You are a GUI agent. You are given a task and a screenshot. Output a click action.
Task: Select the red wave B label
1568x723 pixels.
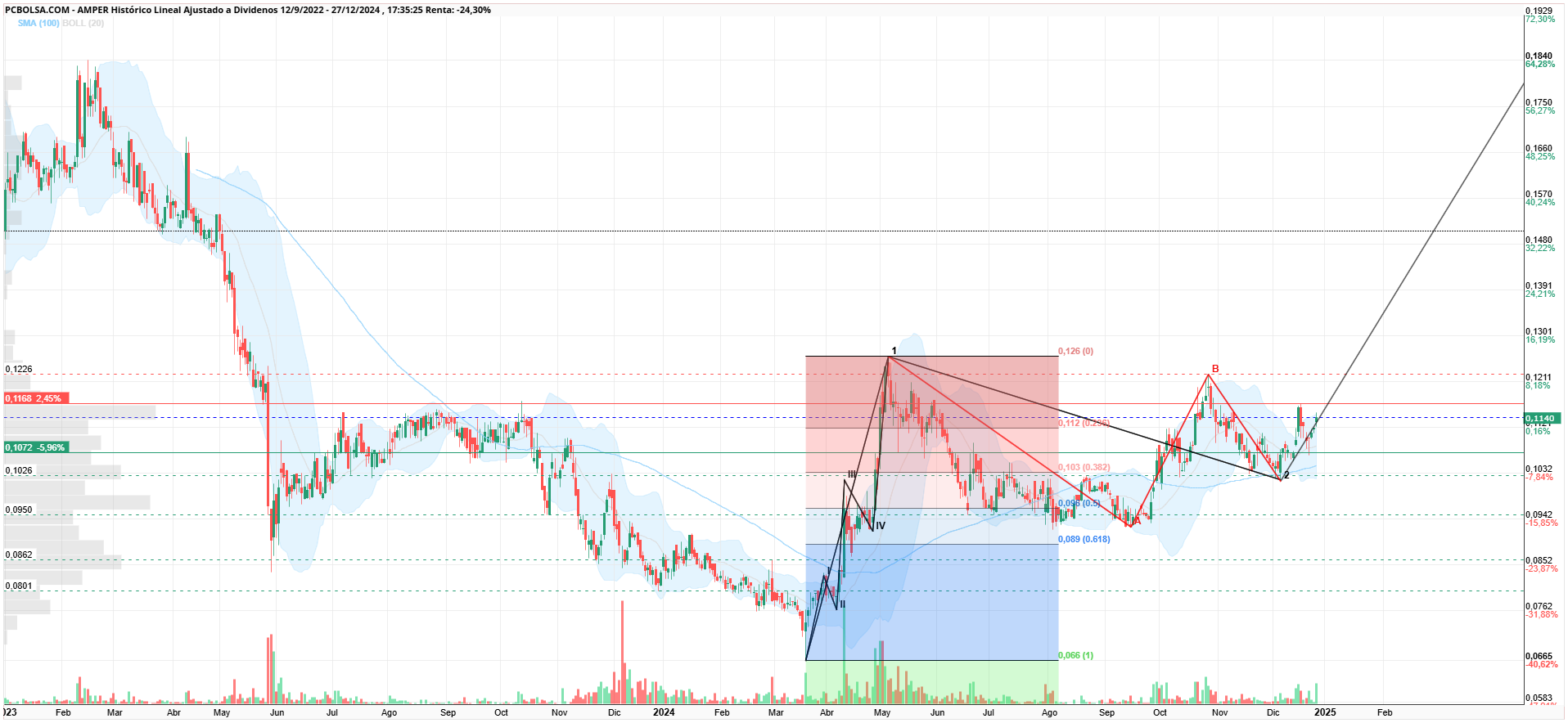[1215, 369]
